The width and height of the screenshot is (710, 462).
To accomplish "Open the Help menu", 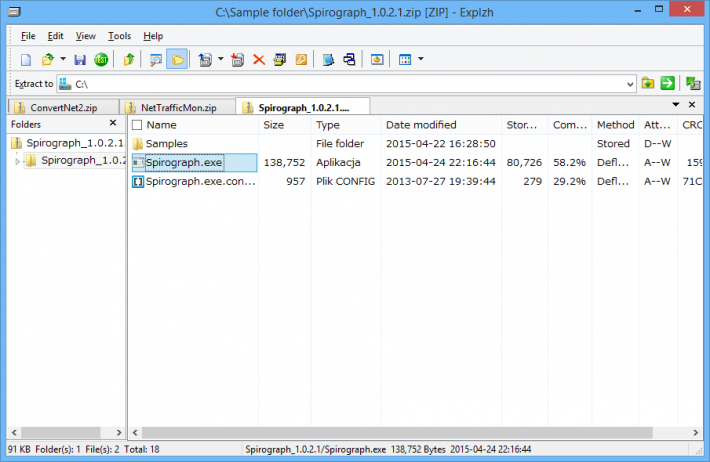I will click(153, 36).
